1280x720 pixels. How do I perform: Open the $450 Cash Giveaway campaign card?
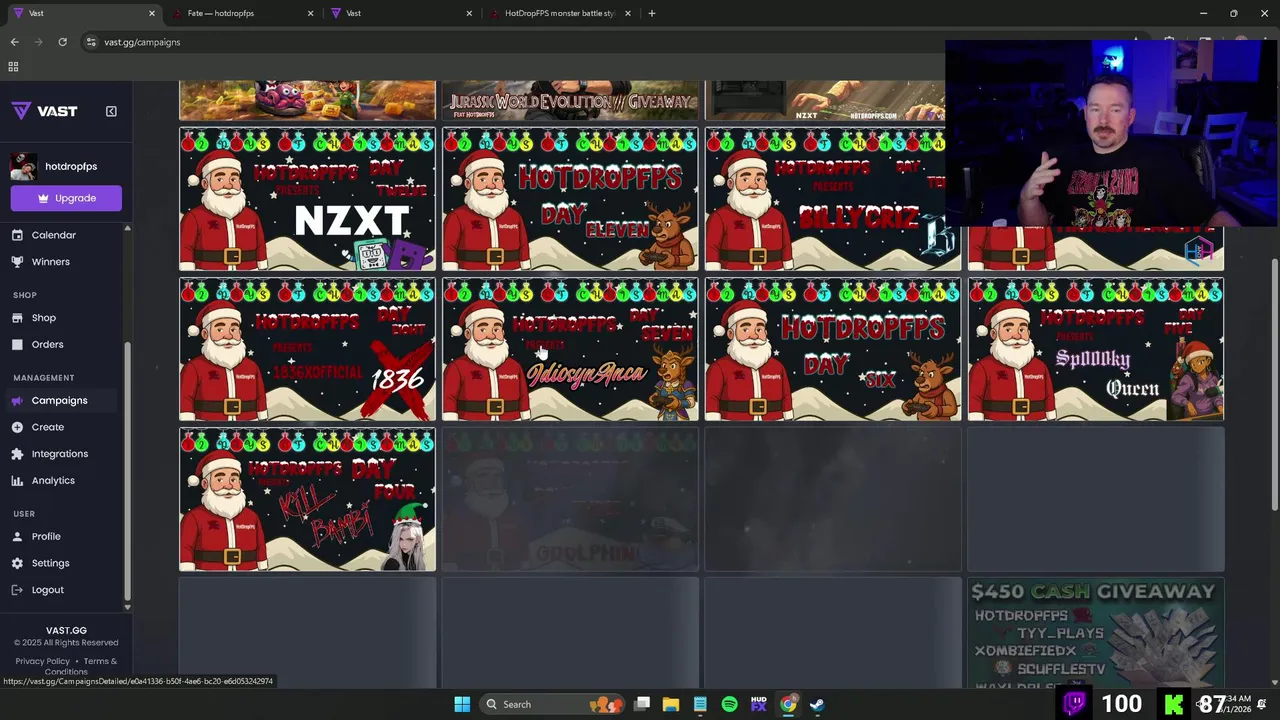[x=1096, y=633]
